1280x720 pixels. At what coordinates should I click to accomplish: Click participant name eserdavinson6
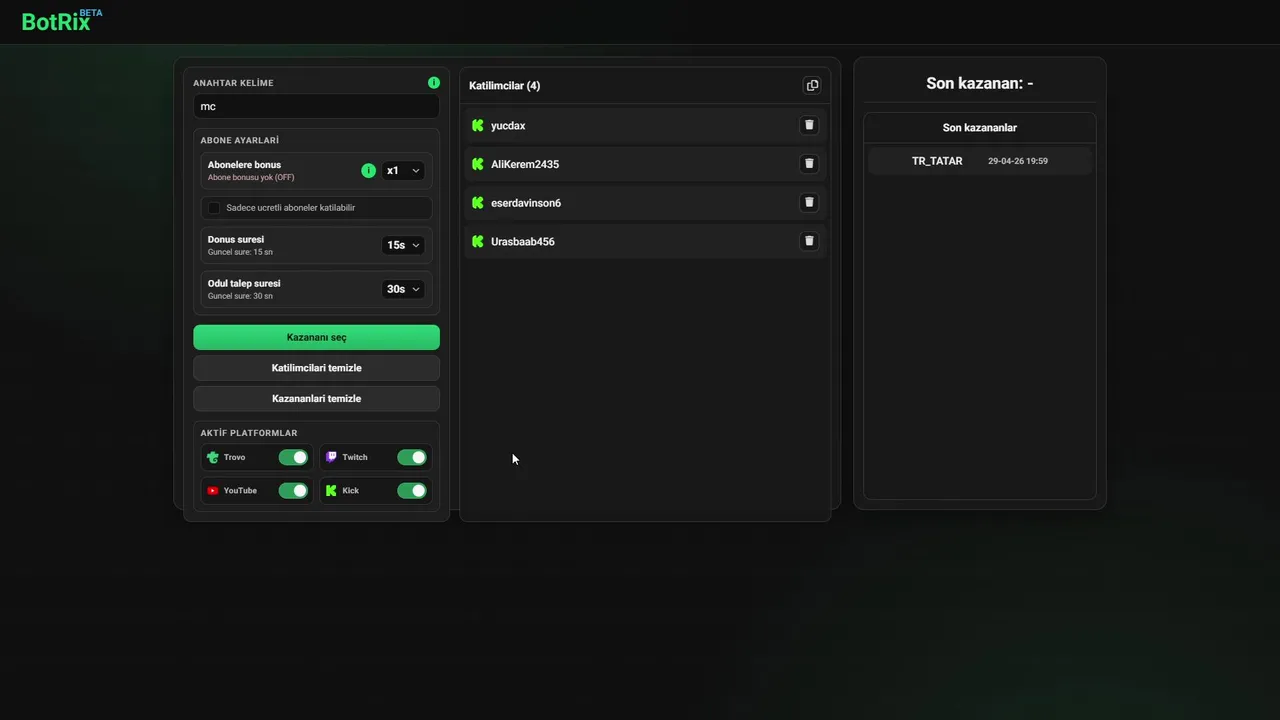pyautogui.click(x=526, y=203)
